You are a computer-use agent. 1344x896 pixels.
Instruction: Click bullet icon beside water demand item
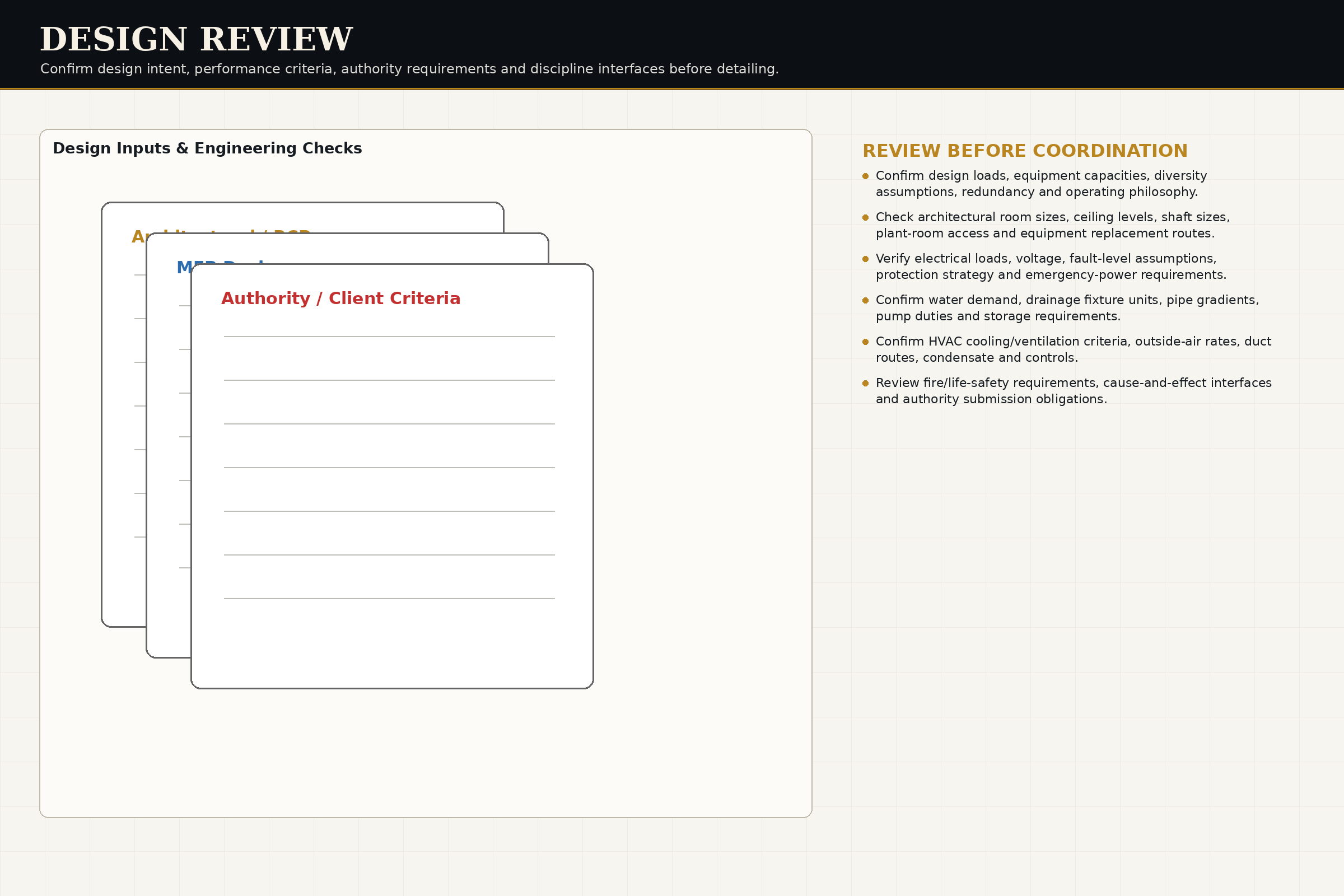[x=865, y=301]
